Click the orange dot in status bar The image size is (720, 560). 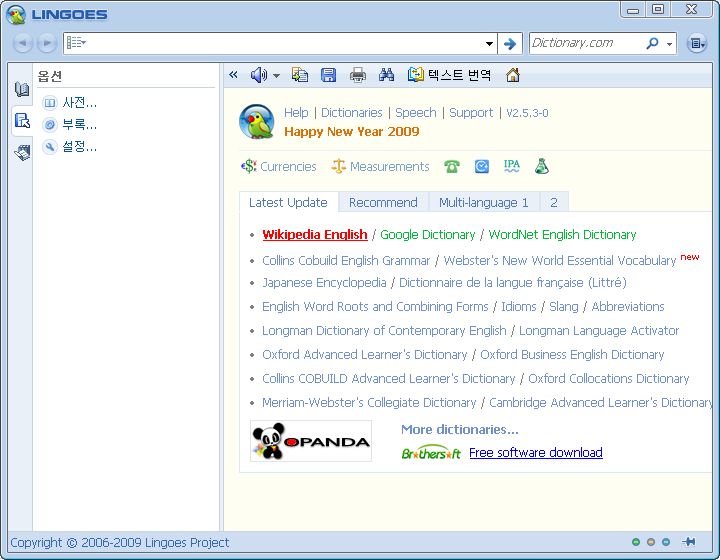click(x=651, y=542)
